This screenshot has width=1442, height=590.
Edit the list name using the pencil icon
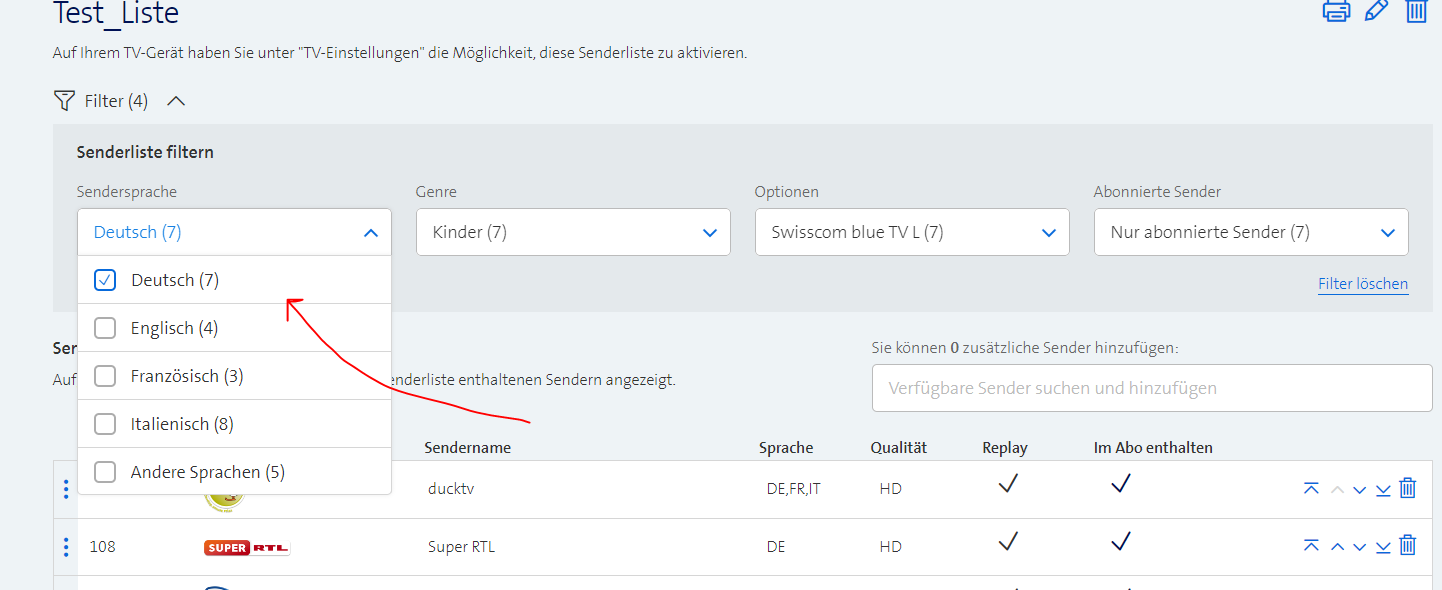pos(1376,12)
